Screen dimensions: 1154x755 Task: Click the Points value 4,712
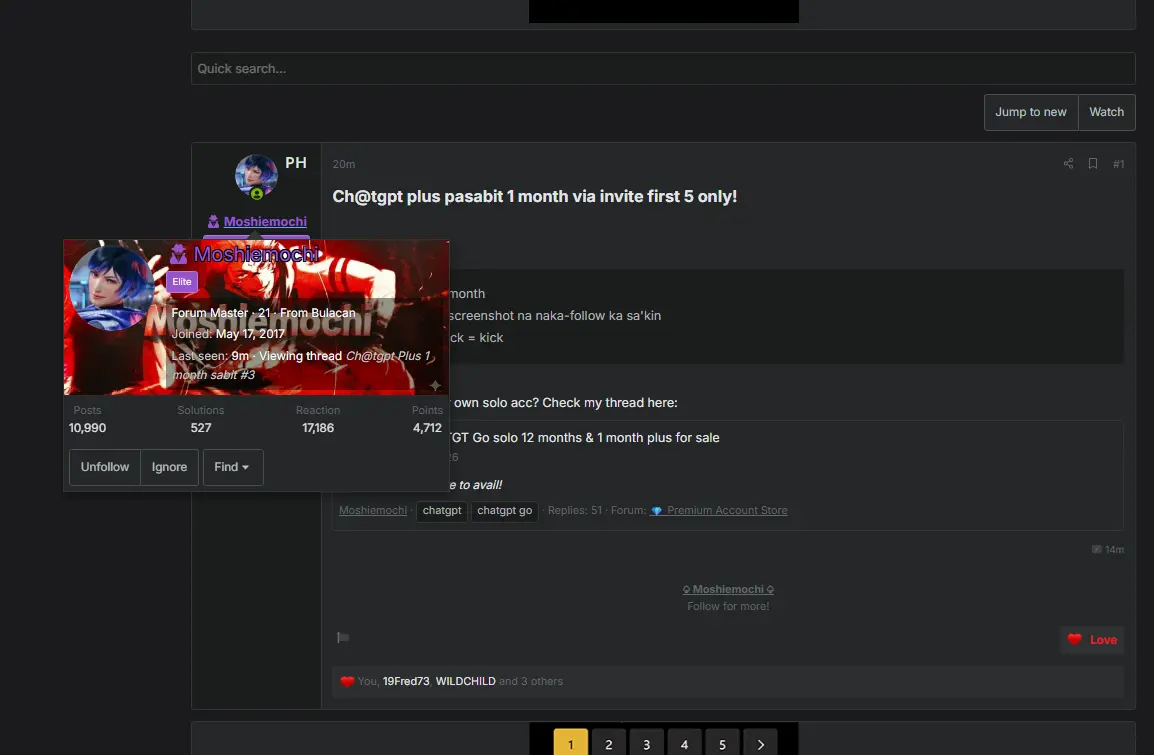pyautogui.click(x=428, y=428)
